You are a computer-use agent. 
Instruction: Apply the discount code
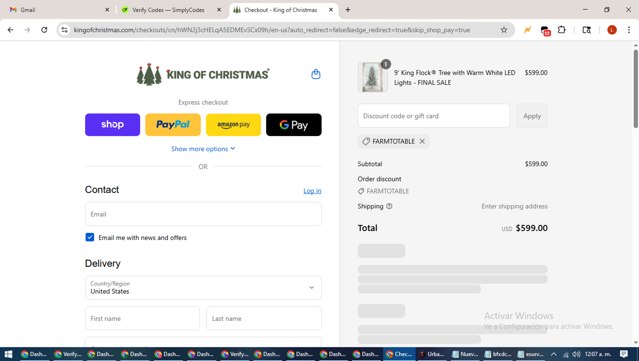click(532, 116)
